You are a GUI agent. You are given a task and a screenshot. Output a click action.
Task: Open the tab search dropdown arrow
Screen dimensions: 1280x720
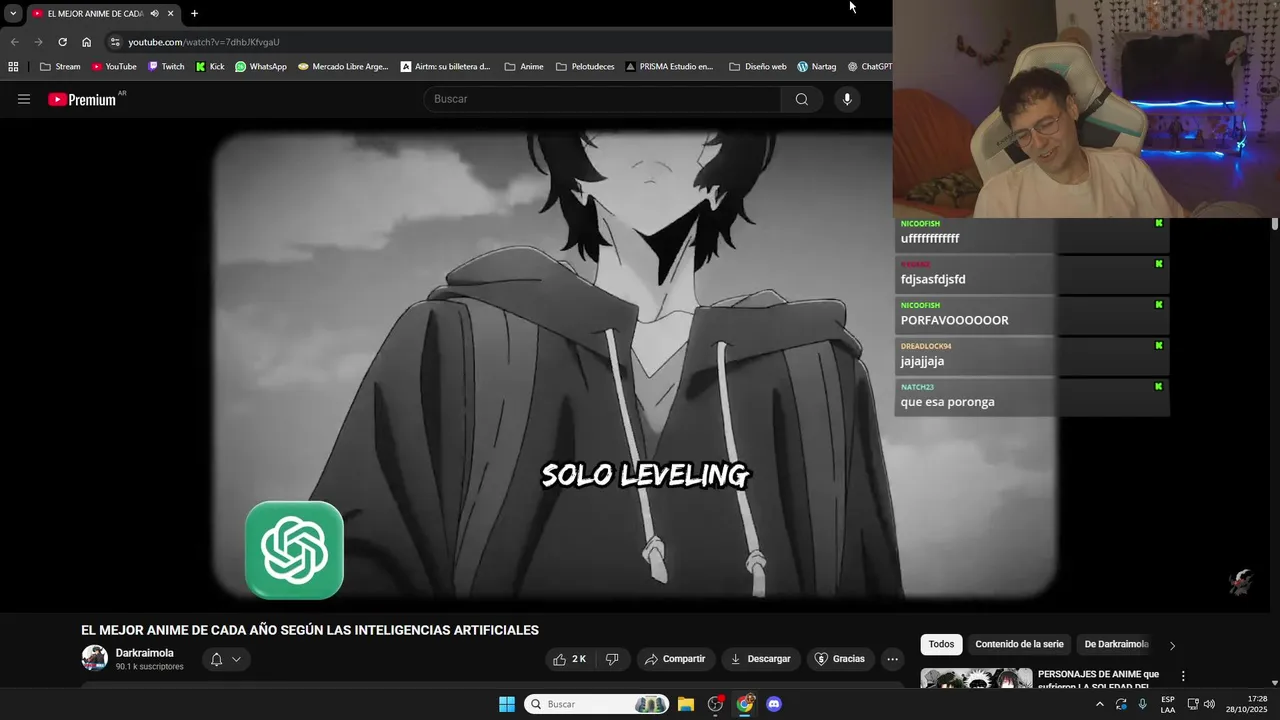click(x=13, y=14)
